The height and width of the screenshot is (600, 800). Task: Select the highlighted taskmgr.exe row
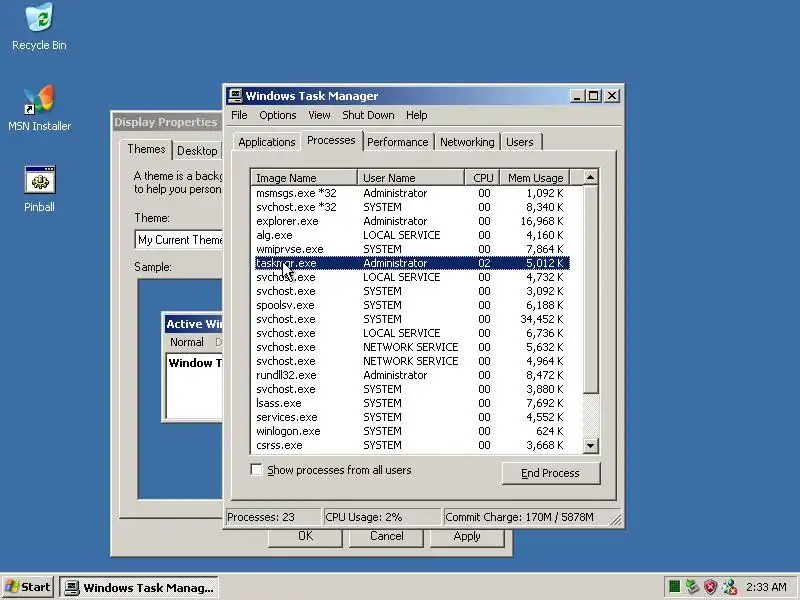(412, 263)
